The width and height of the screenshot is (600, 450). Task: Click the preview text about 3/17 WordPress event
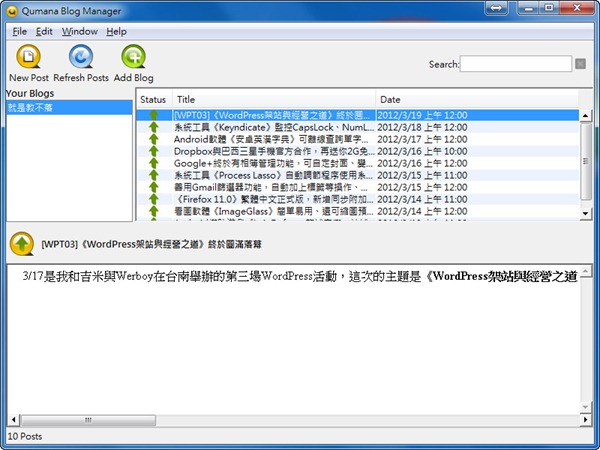click(300, 276)
